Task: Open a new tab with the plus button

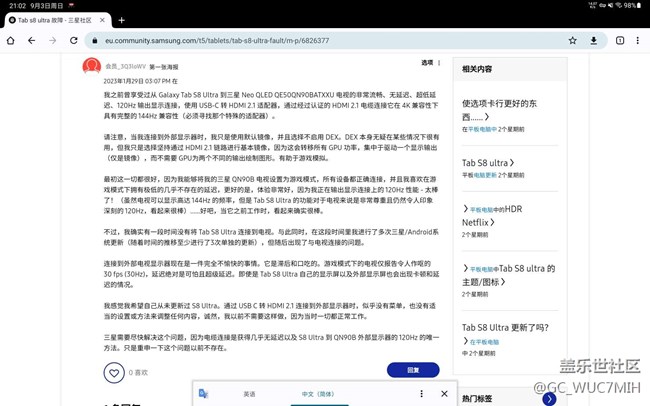Action: (121, 20)
